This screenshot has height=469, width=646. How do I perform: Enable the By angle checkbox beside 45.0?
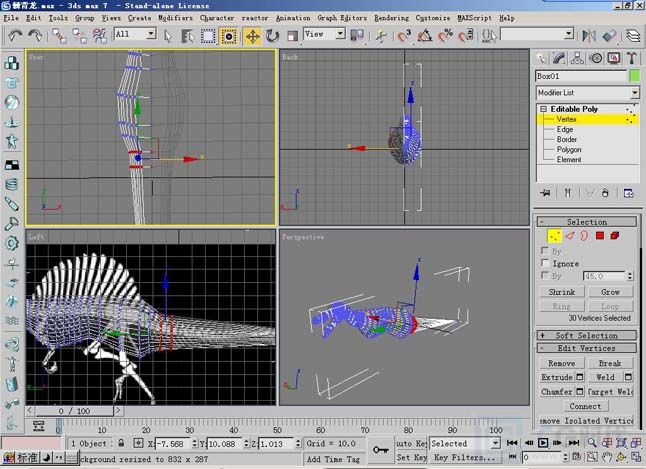545,275
